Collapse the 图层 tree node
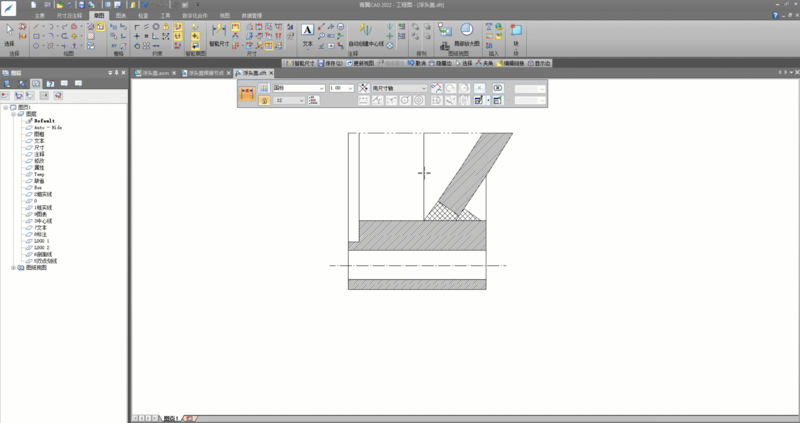Viewport: 800px width, 423px height. [x=13, y=114]
